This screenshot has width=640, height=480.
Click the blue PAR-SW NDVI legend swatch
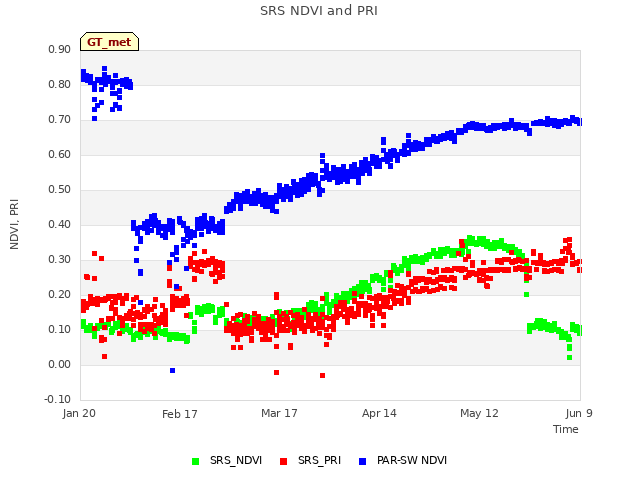point(362,461)
